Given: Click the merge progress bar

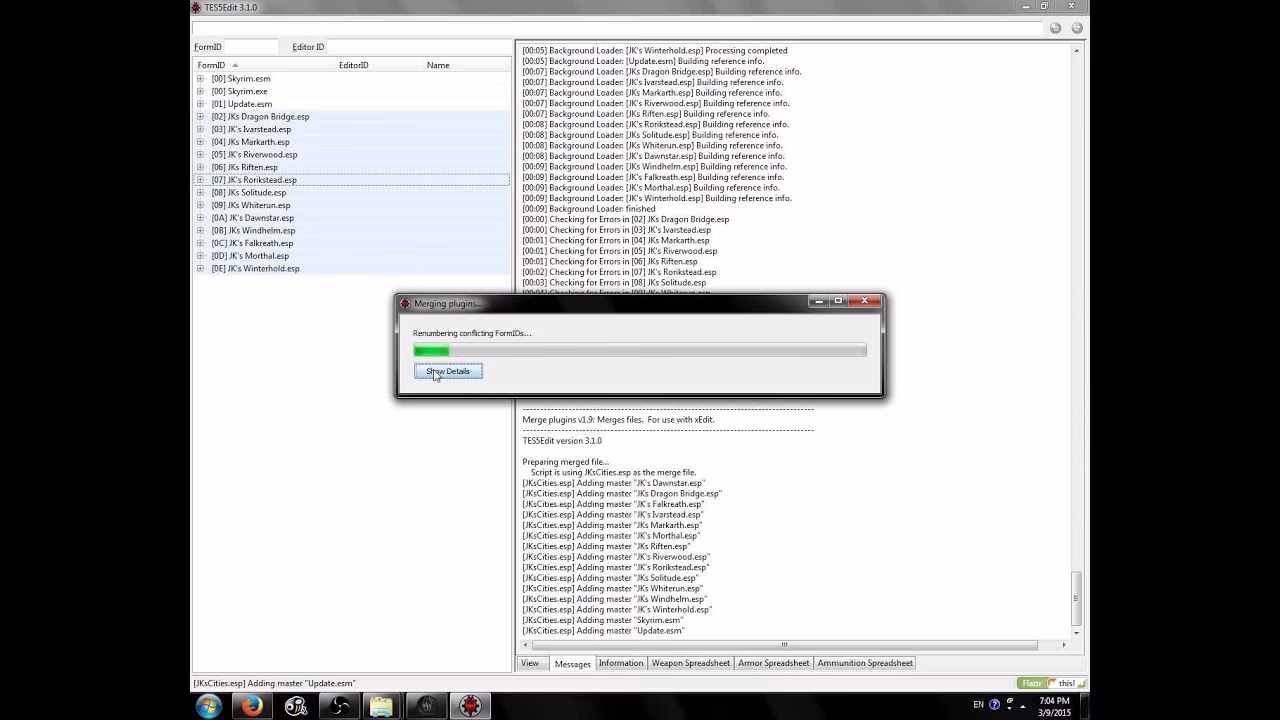Looking at the screenshot, I should point(640,350).
